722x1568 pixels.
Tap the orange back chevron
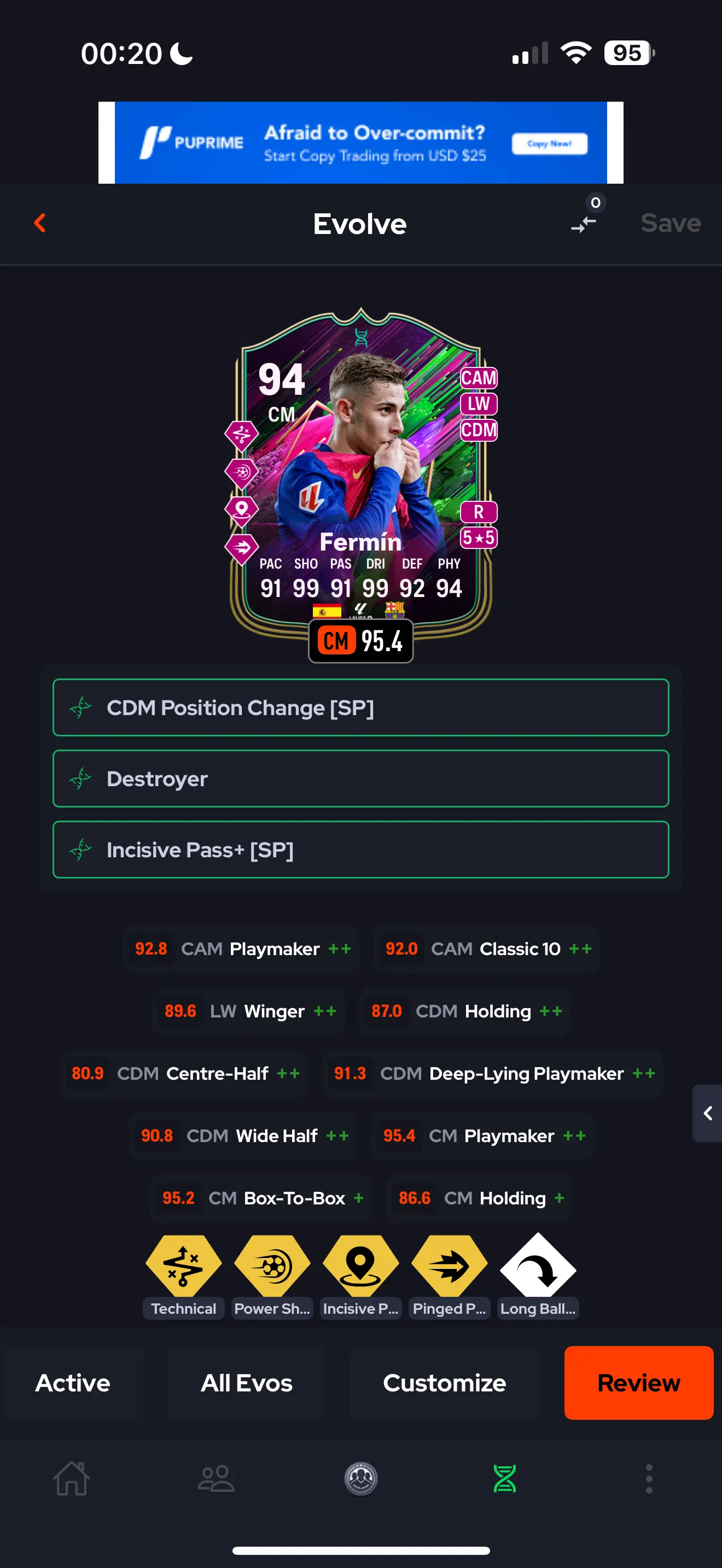pos(40,223)
